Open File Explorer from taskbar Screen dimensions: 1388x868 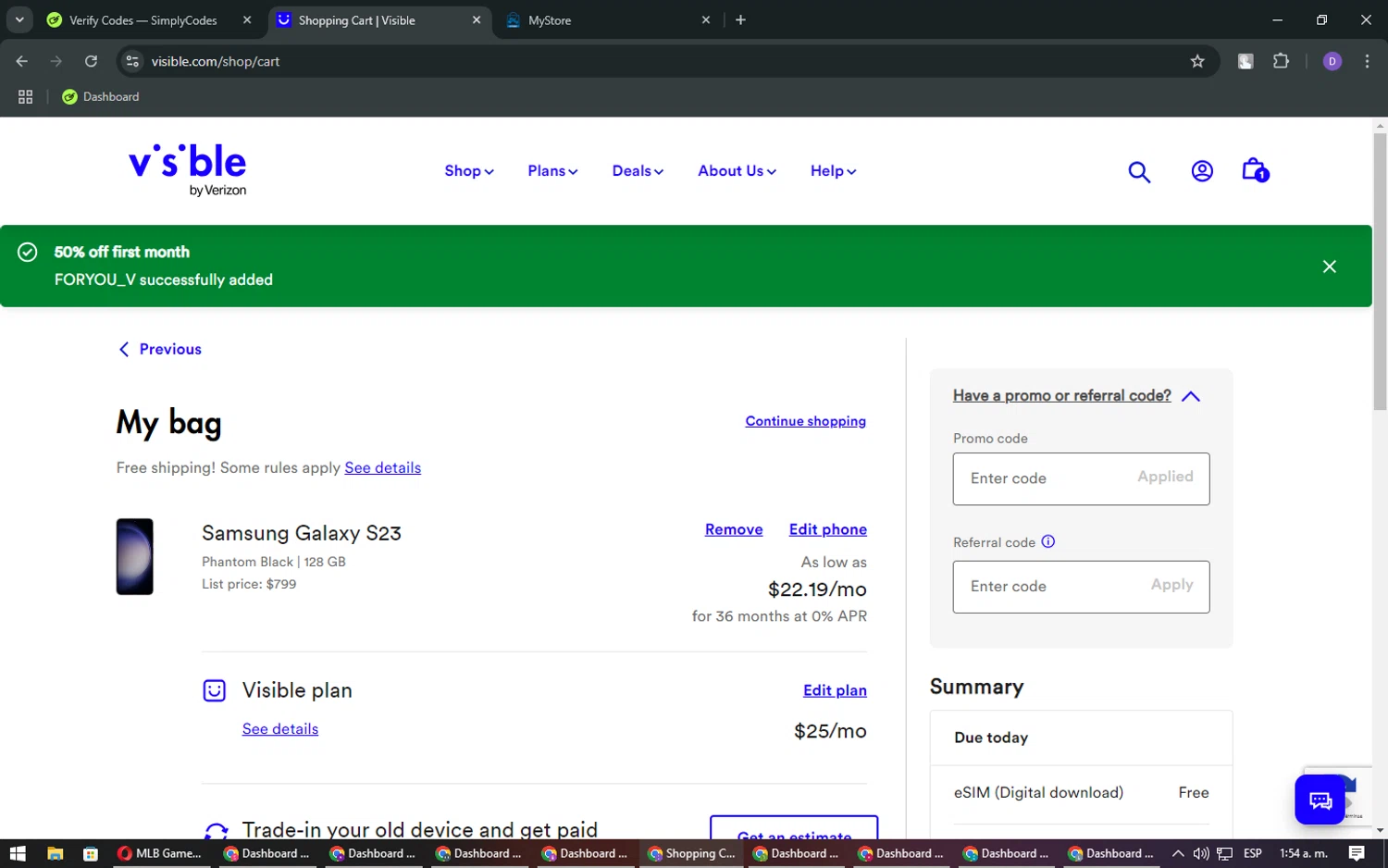coord(55,853)
